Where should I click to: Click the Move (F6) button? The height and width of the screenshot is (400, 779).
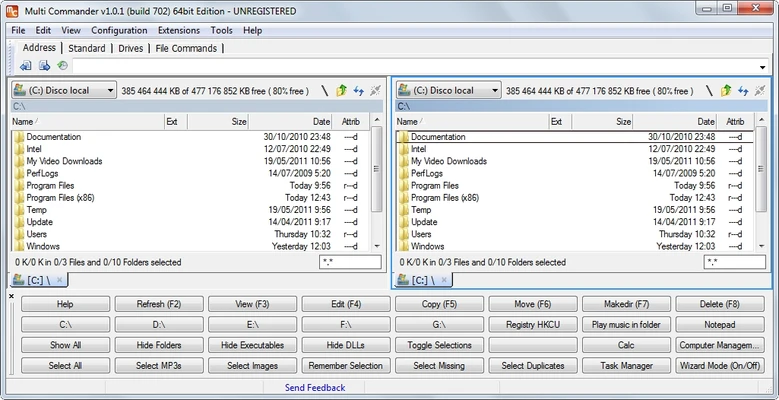533,304
